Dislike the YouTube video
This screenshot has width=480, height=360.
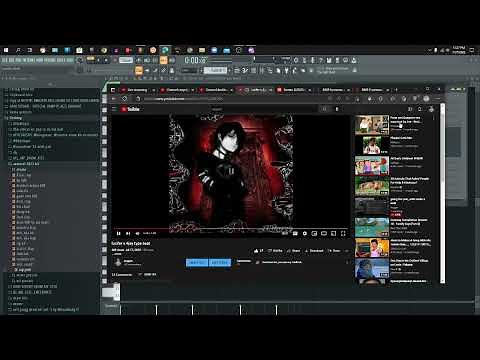click(x=275, y=251)
